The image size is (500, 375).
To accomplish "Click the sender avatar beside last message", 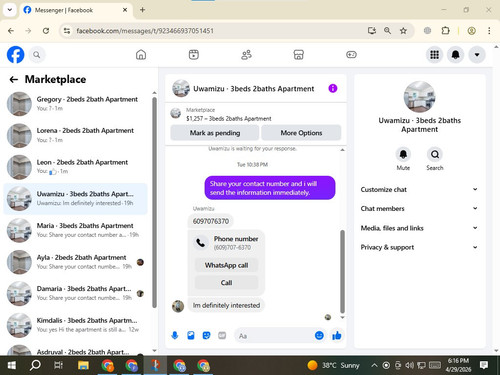I will pyautogui.click(x=178, y=306).
